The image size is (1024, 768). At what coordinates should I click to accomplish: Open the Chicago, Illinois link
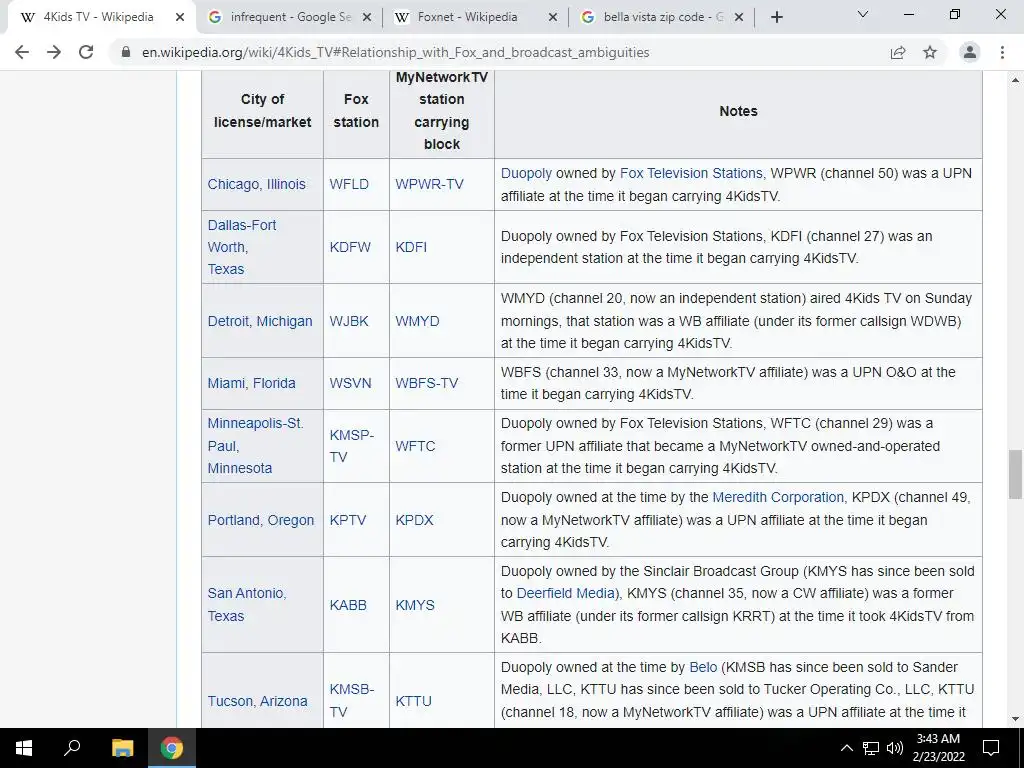click(x=257, y=184)
